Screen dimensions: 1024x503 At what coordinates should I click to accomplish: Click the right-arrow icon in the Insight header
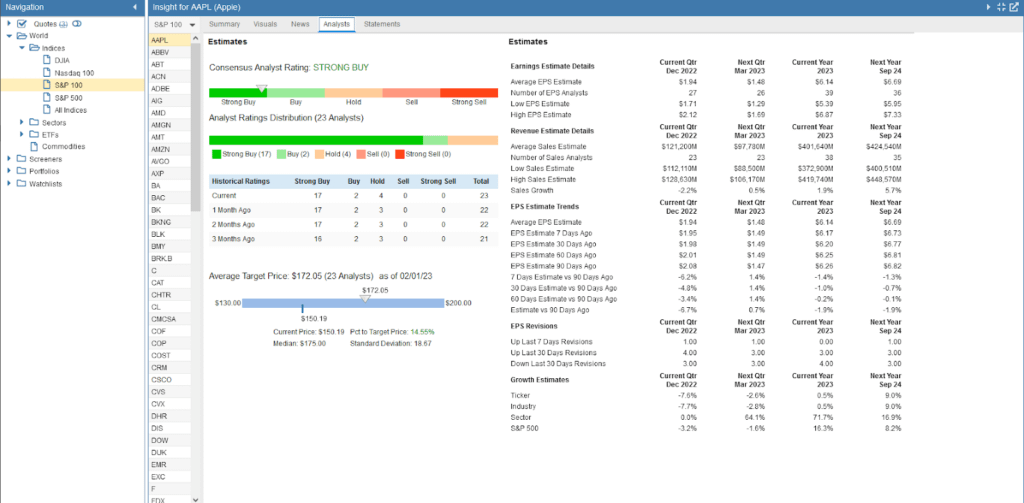988,7
